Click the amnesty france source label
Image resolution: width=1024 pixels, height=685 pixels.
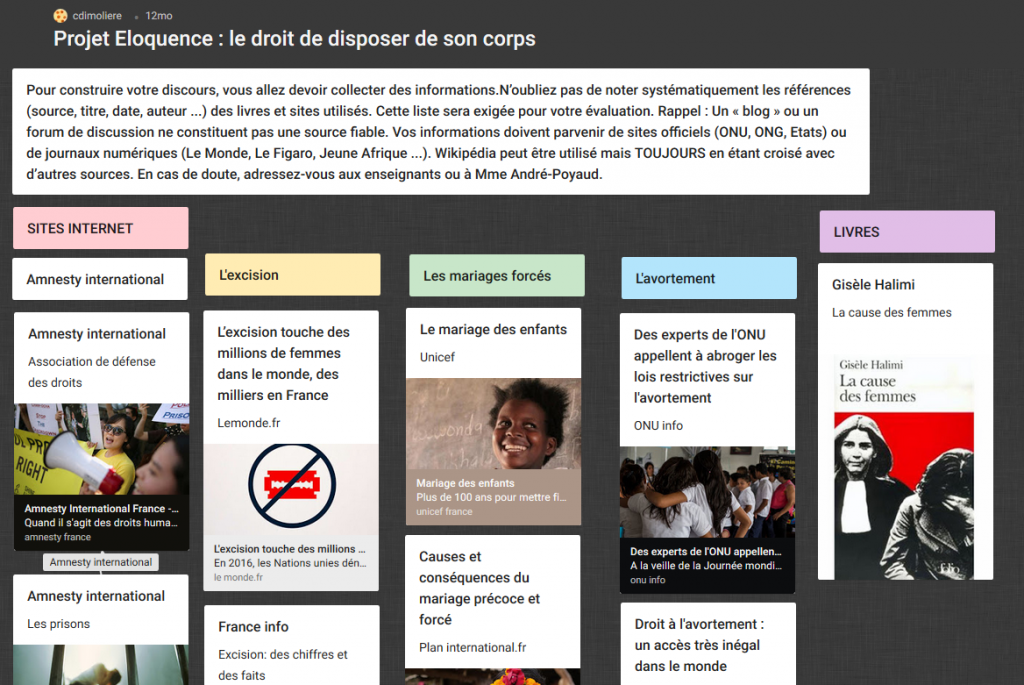57,537
